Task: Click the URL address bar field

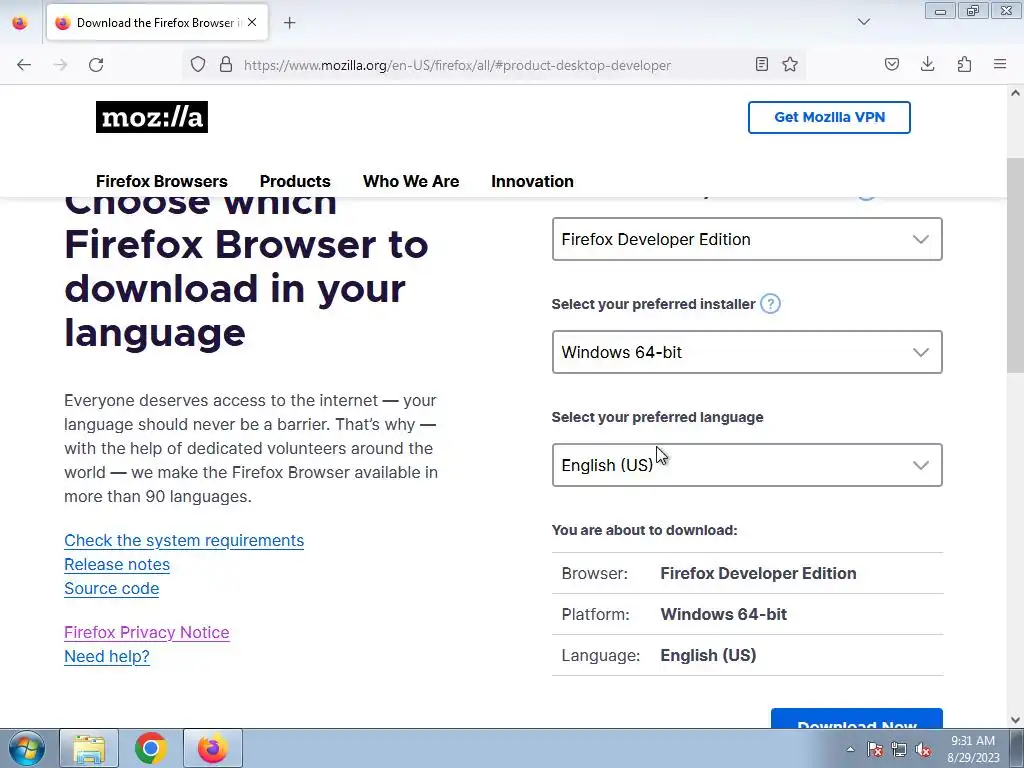Action: click(496, 65)
